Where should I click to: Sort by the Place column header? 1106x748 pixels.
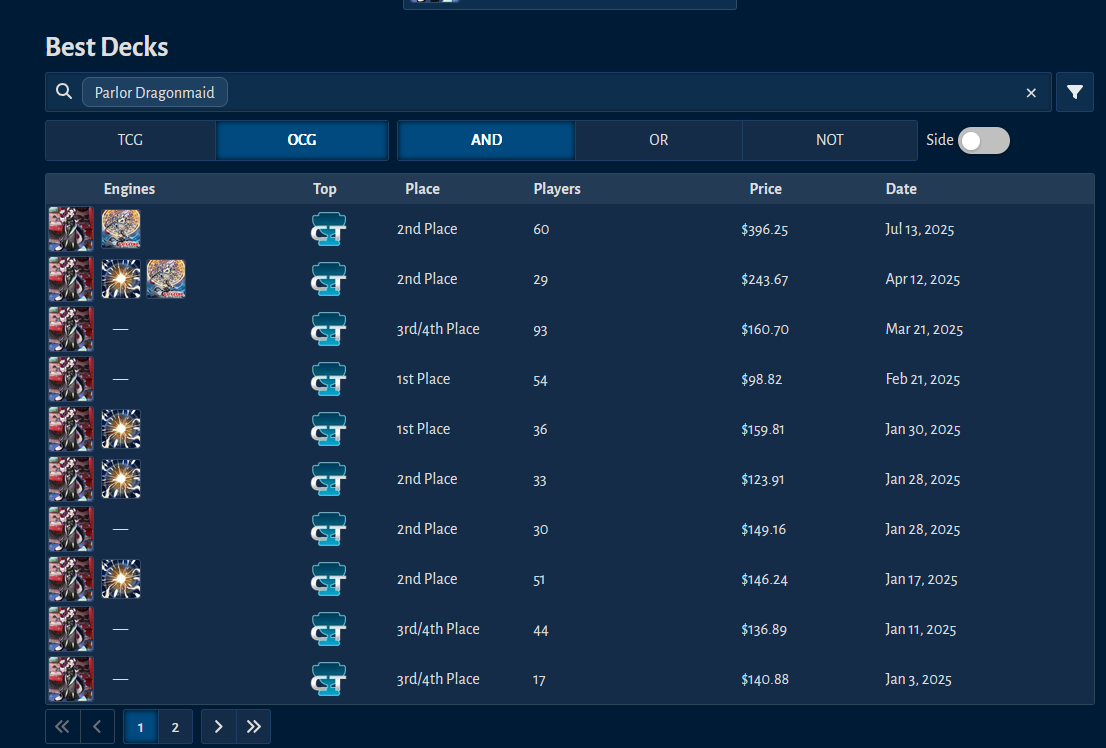pos(423,188)
